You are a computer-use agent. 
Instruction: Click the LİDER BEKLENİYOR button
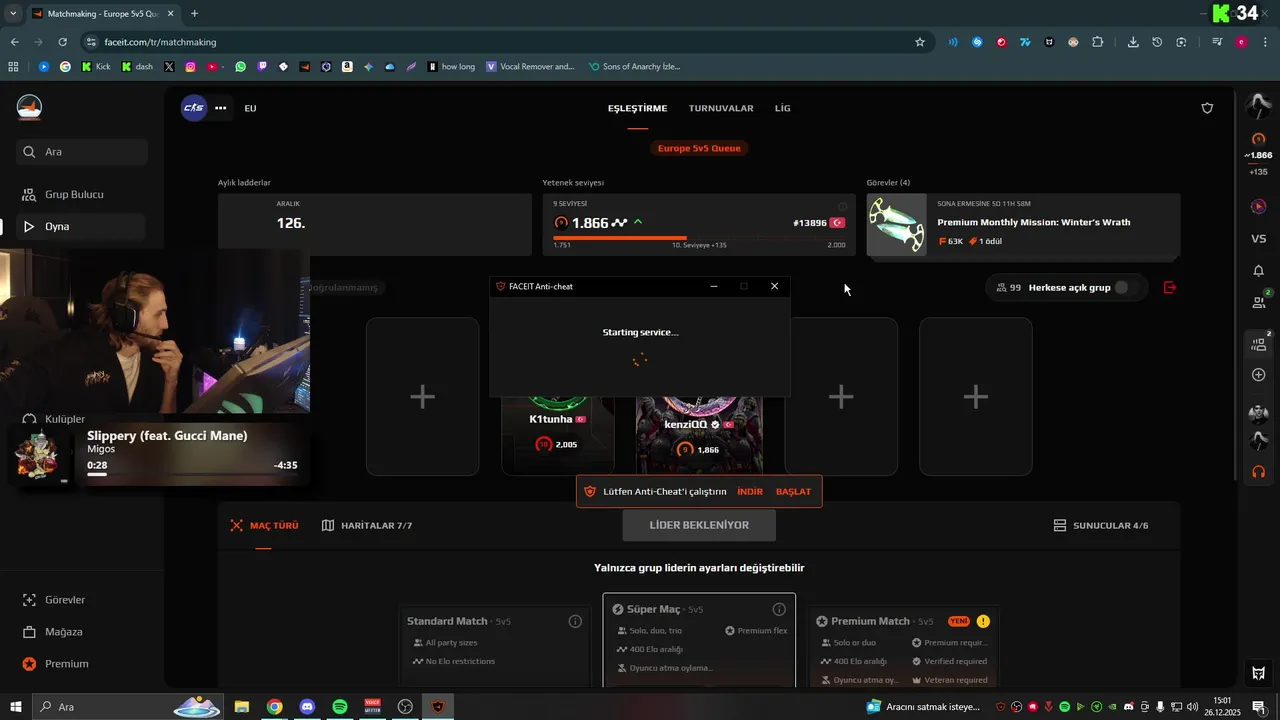699,525
